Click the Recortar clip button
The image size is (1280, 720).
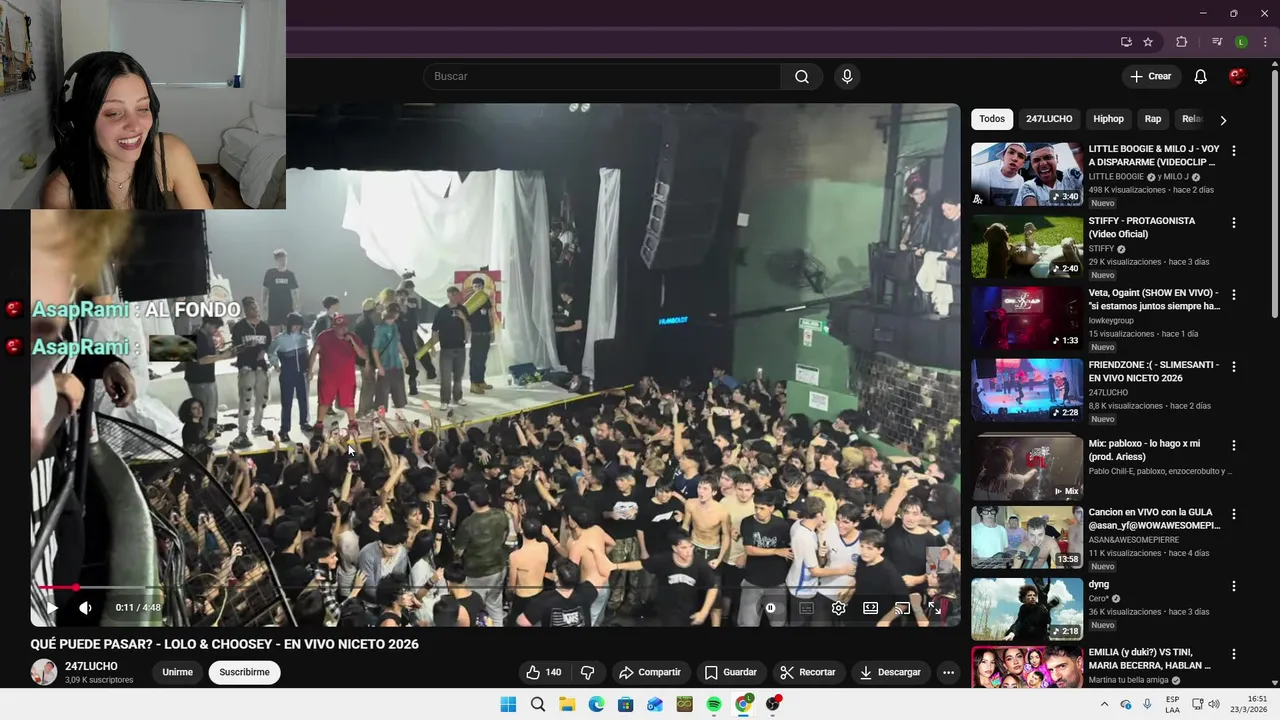pyautogui.click(x=808, y=672)
